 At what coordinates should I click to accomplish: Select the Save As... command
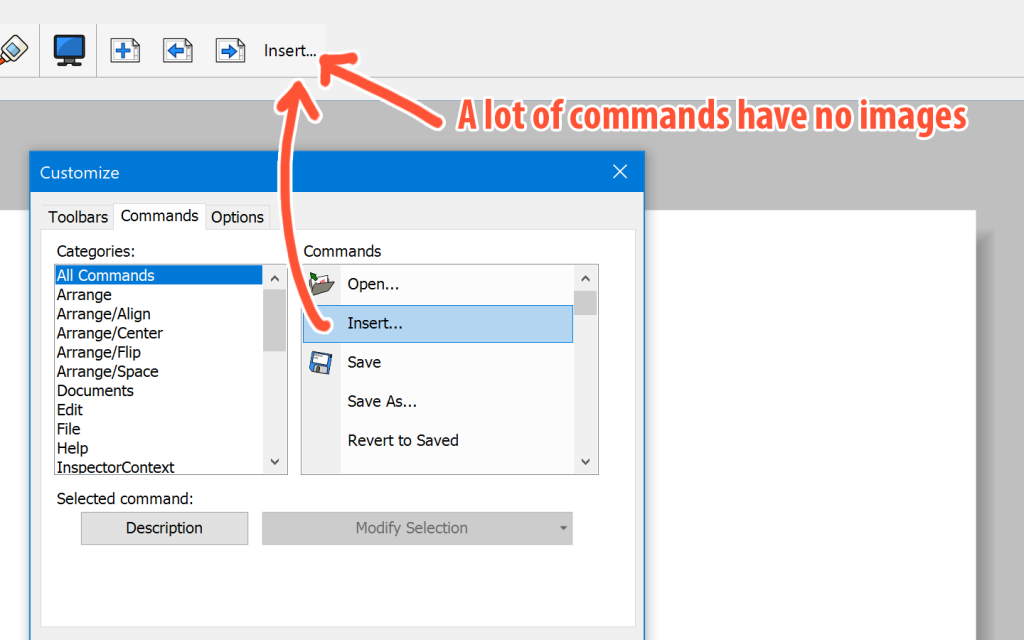click(382, 401)
